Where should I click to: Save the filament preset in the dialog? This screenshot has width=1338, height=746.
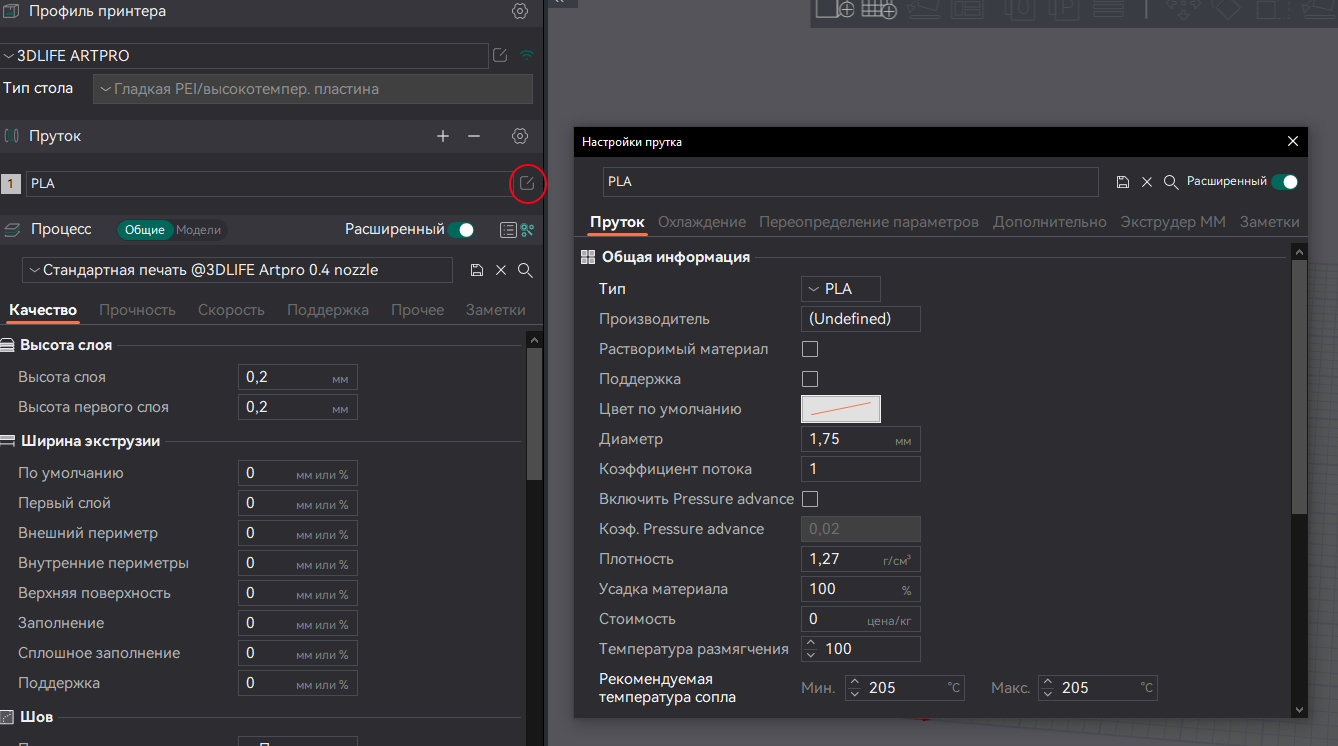pyautogui.click(x=1123, y=182)
